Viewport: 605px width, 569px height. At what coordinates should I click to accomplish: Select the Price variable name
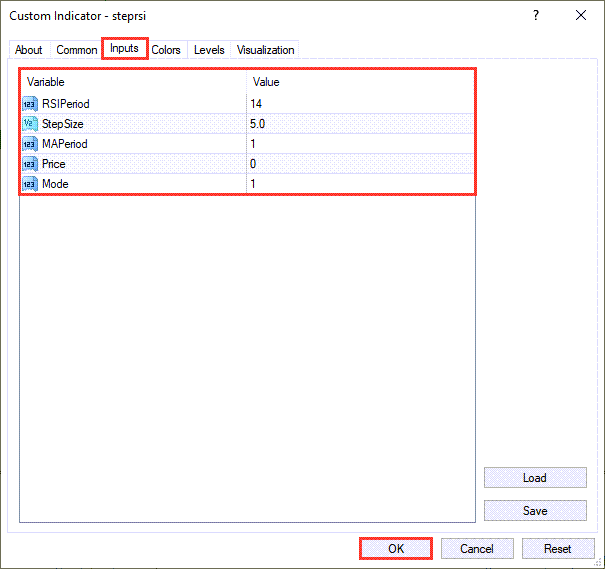[54, 164]
